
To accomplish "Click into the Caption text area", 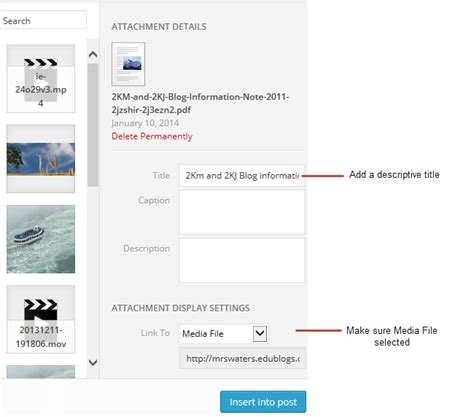I will pos(242,212).
